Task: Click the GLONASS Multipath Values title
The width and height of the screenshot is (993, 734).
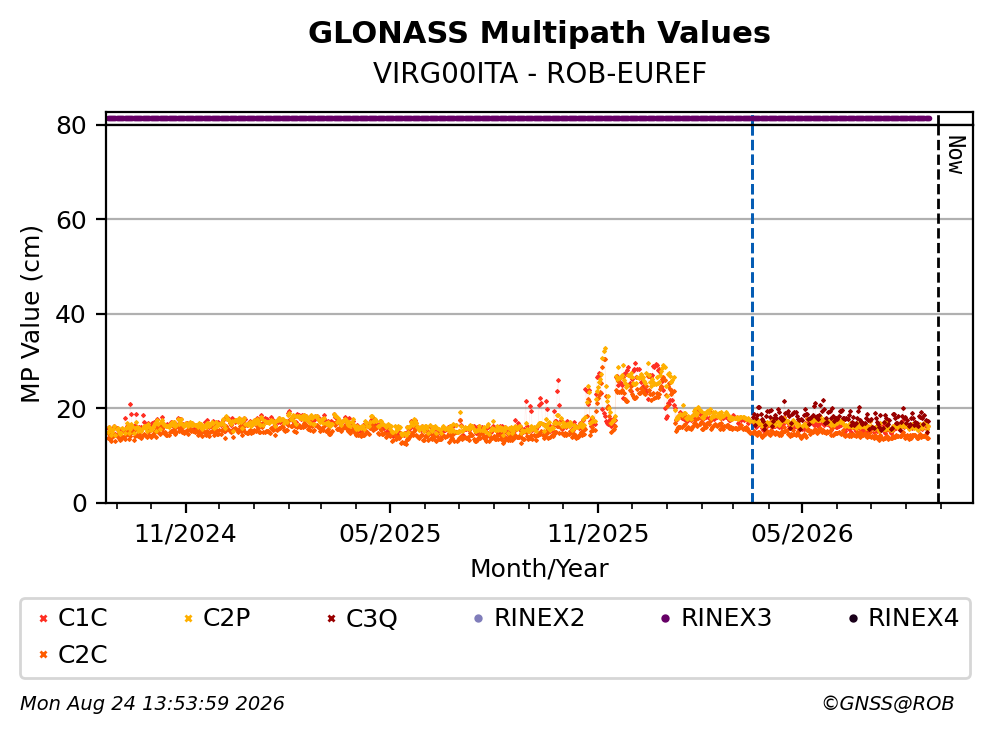Action: pyautogui.click(x=539, y=33)
